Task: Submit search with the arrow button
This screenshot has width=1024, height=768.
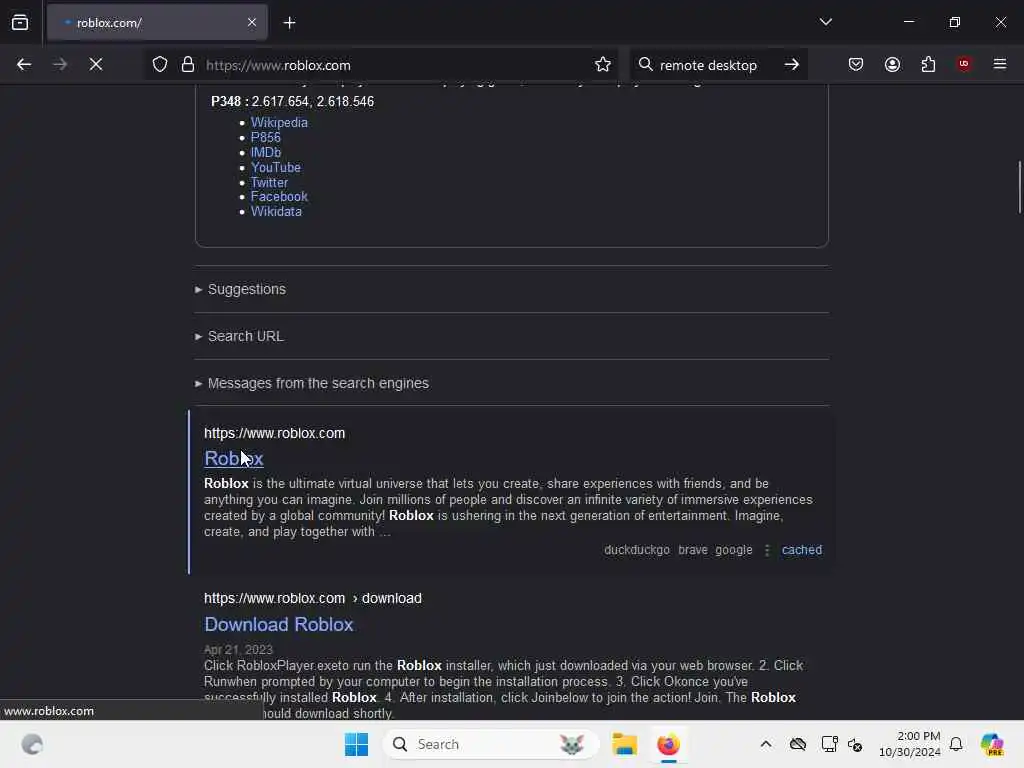Action: [x=792, y=64]
